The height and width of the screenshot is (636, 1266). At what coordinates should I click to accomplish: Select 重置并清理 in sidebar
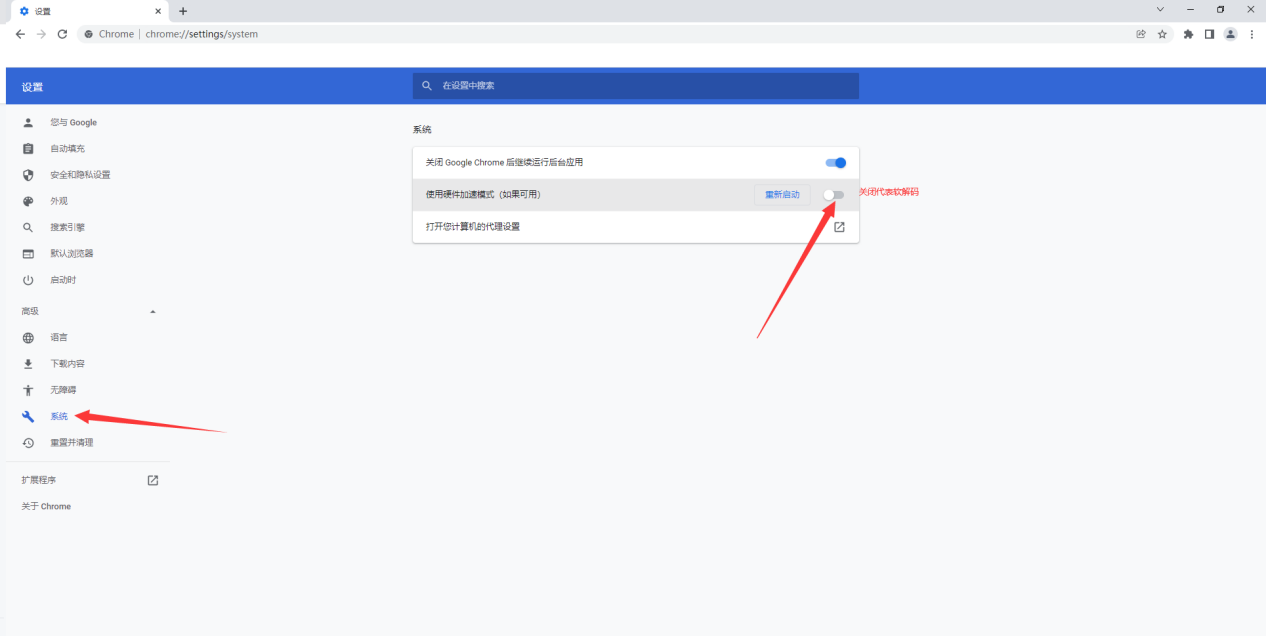coord(71,443)
